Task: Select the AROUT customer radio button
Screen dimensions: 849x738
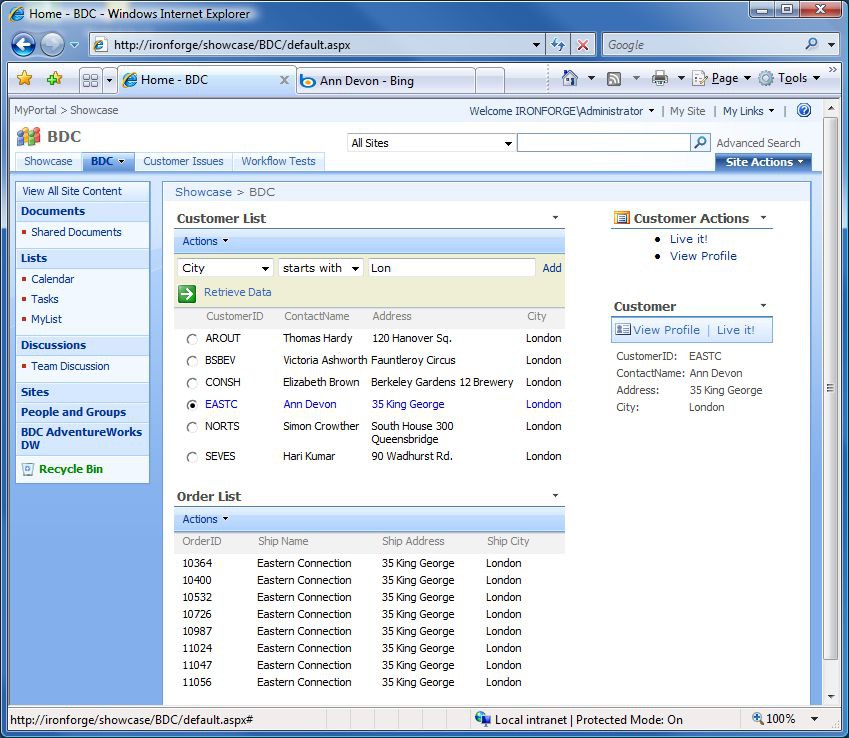Action: tap(190, 338)
